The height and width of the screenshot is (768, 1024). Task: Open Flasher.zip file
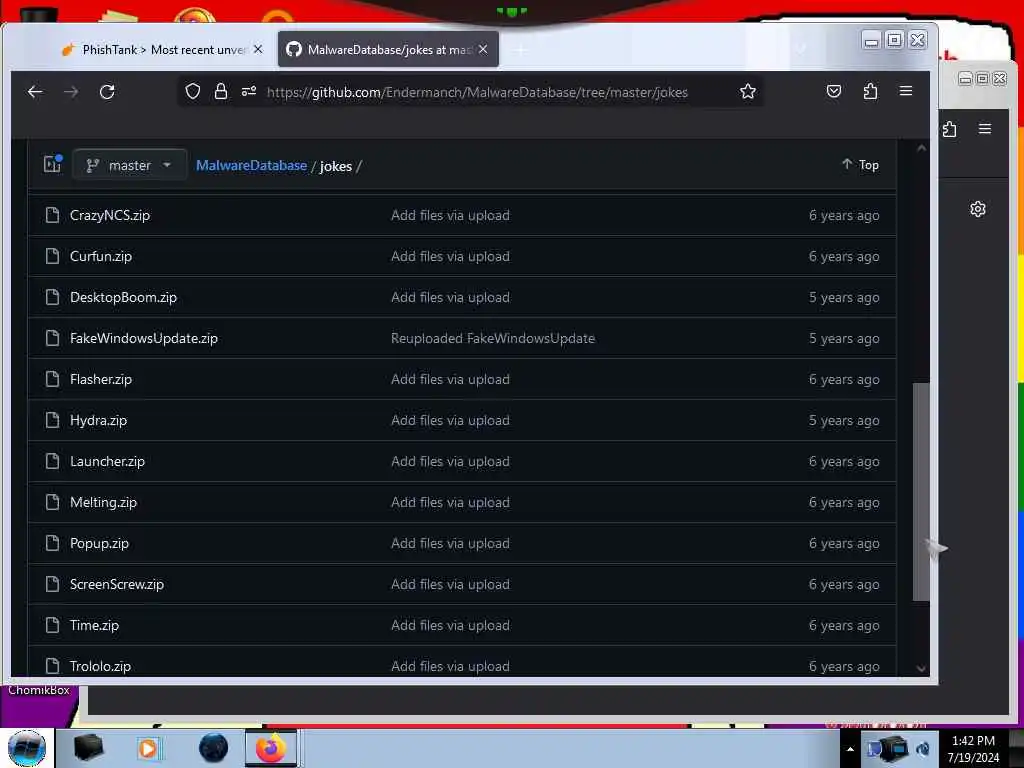point(101,379)
